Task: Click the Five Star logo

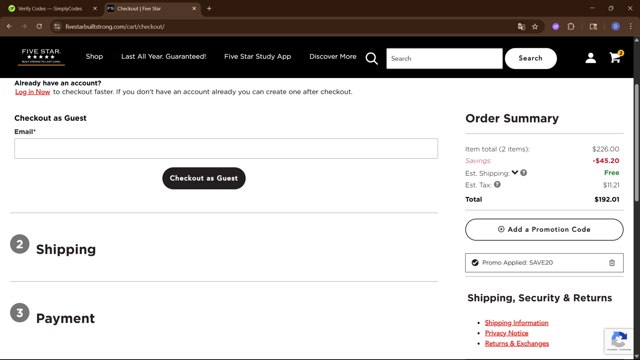Action: (41, 56)
